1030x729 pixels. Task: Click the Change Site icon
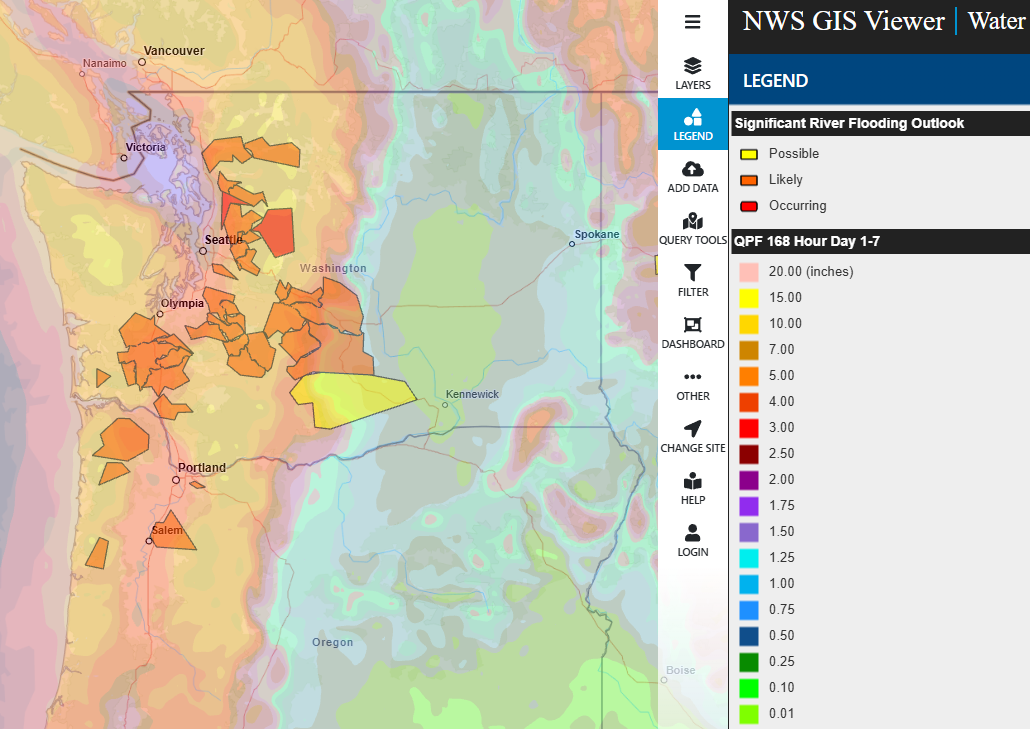coord(692,437)
